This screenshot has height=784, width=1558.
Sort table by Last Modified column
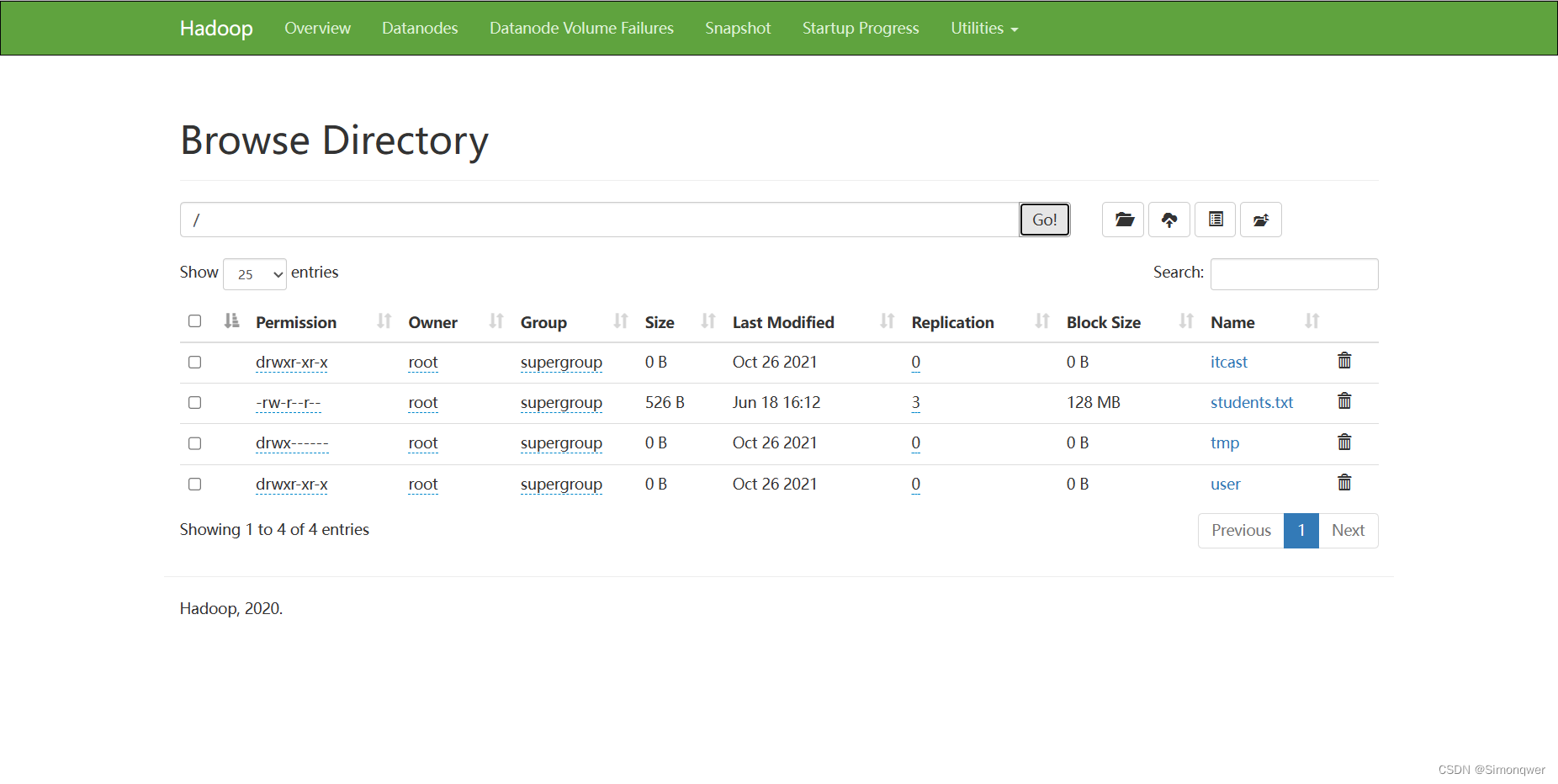[x=887, y=320]
